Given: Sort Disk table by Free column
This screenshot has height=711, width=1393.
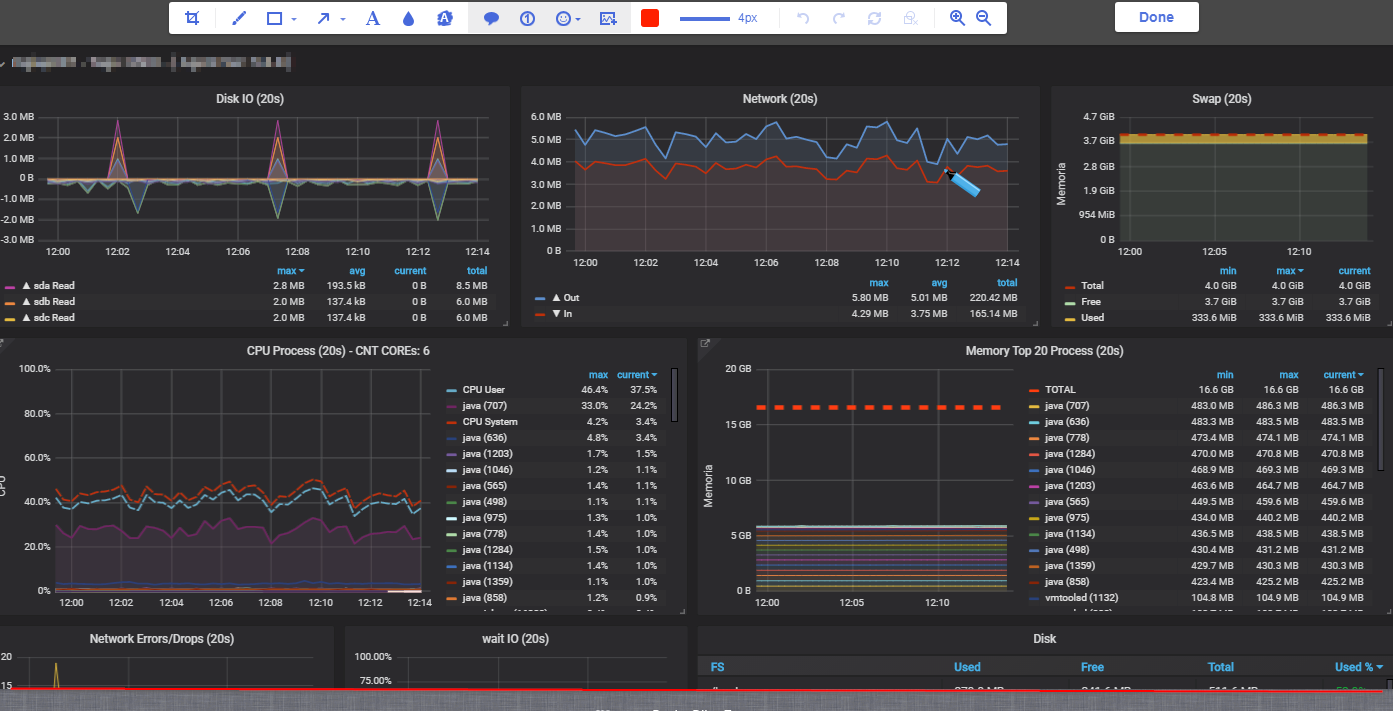Looking at the screenshot, I should pyautogui.click(x=1092, y=667).
